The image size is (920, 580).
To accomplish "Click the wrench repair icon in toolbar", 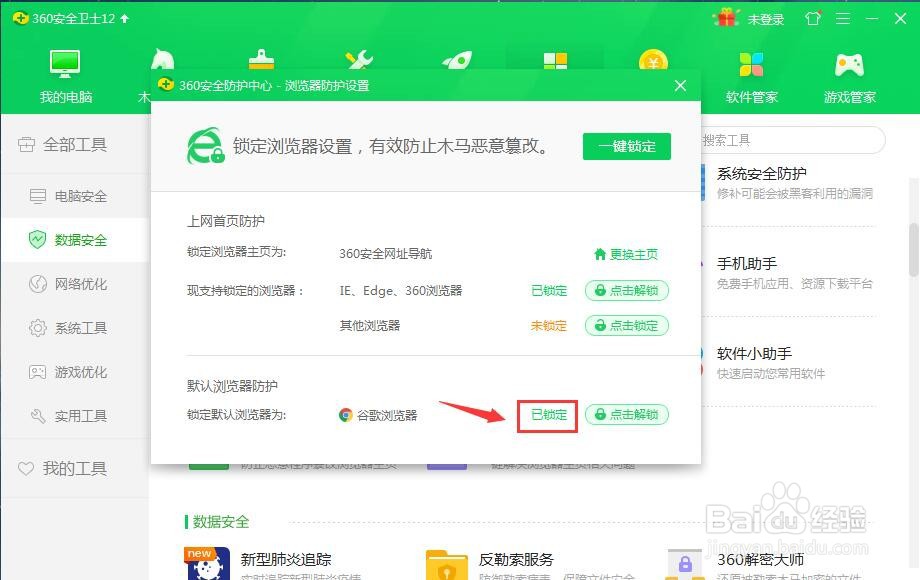I will [359, 60].
